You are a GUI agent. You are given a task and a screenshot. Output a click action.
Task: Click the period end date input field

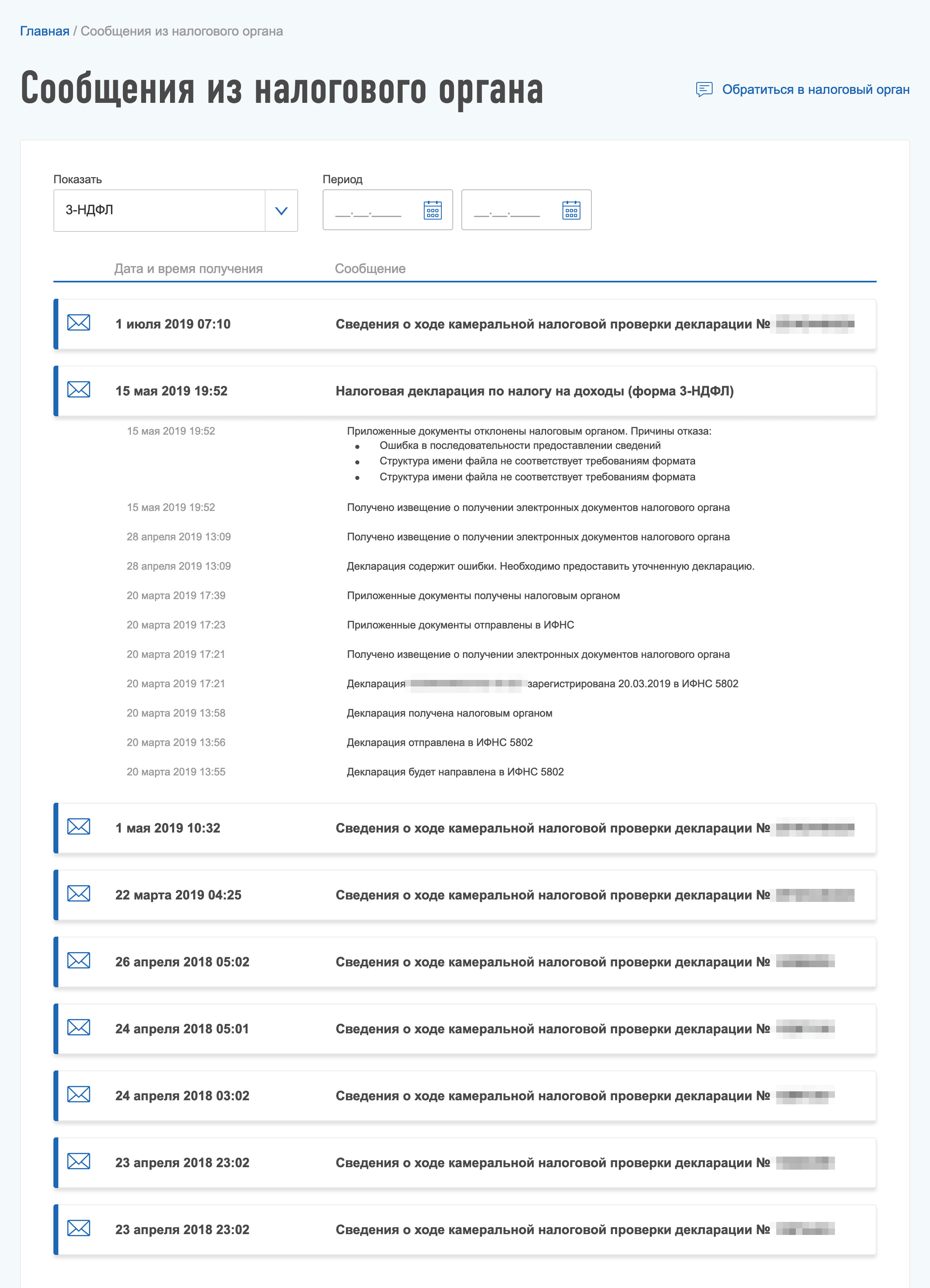(x=526, y=210)
